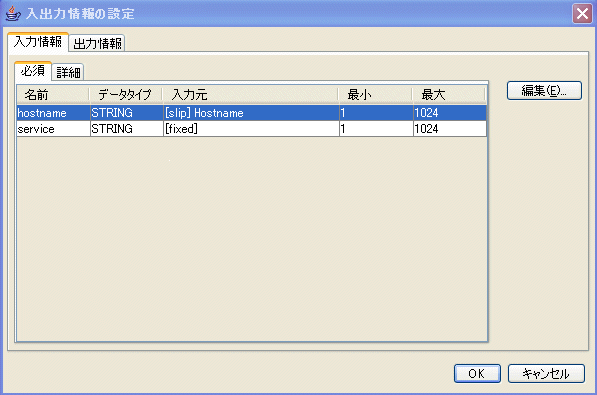Click the [slip] Hostname cell

point(251,113)
